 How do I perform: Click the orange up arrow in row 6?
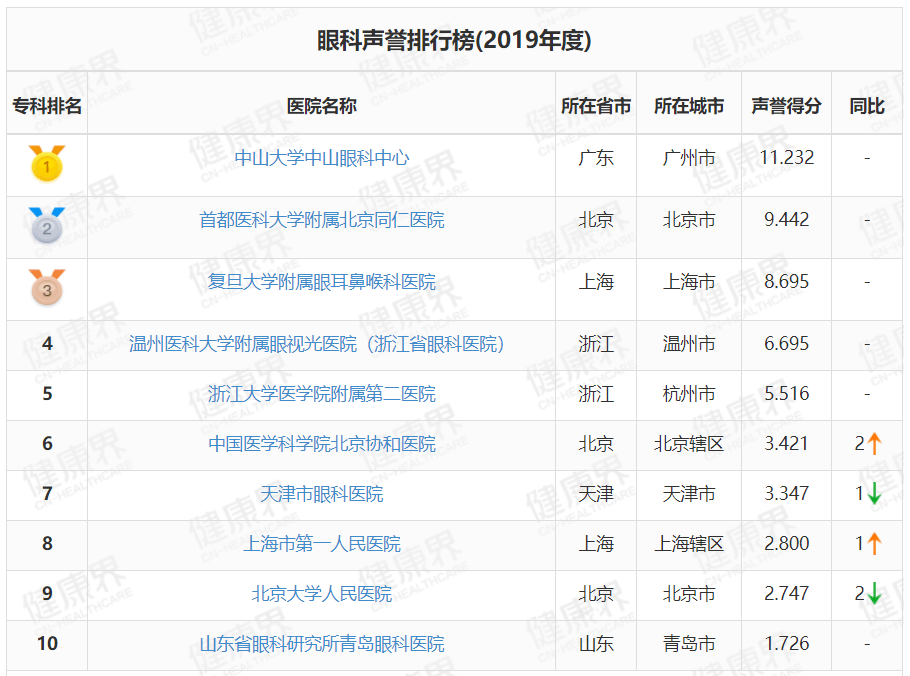(874, 444)
